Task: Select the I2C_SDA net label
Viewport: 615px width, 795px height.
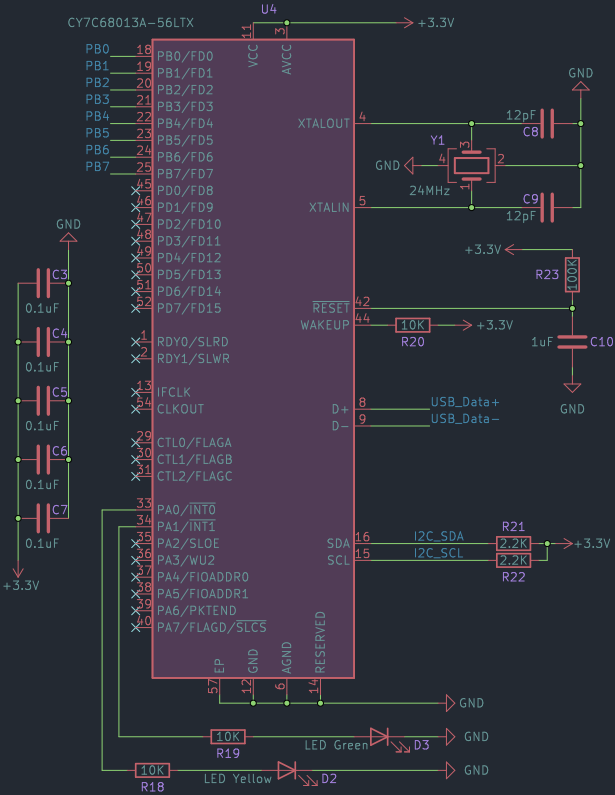Action: [x=439, y=536]
